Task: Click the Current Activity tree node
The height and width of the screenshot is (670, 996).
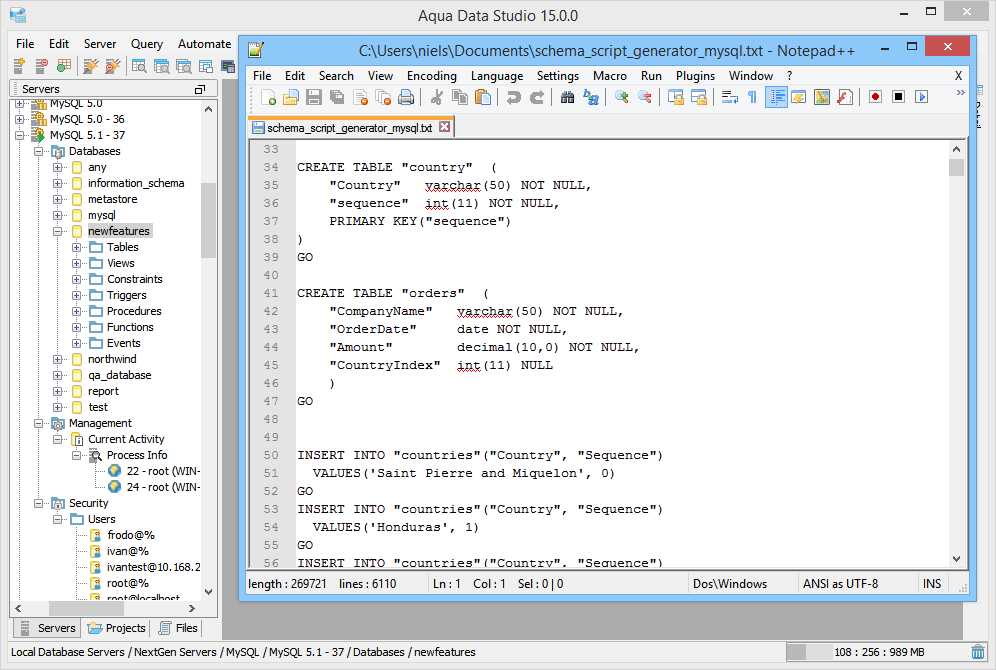Action: tap(126, 439)
